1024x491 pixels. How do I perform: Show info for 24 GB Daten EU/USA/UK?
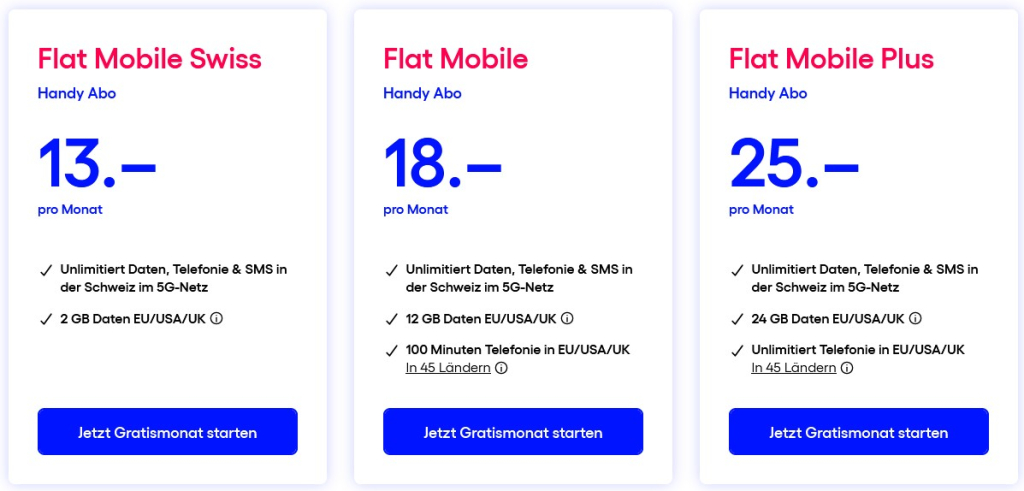[915, 319]
